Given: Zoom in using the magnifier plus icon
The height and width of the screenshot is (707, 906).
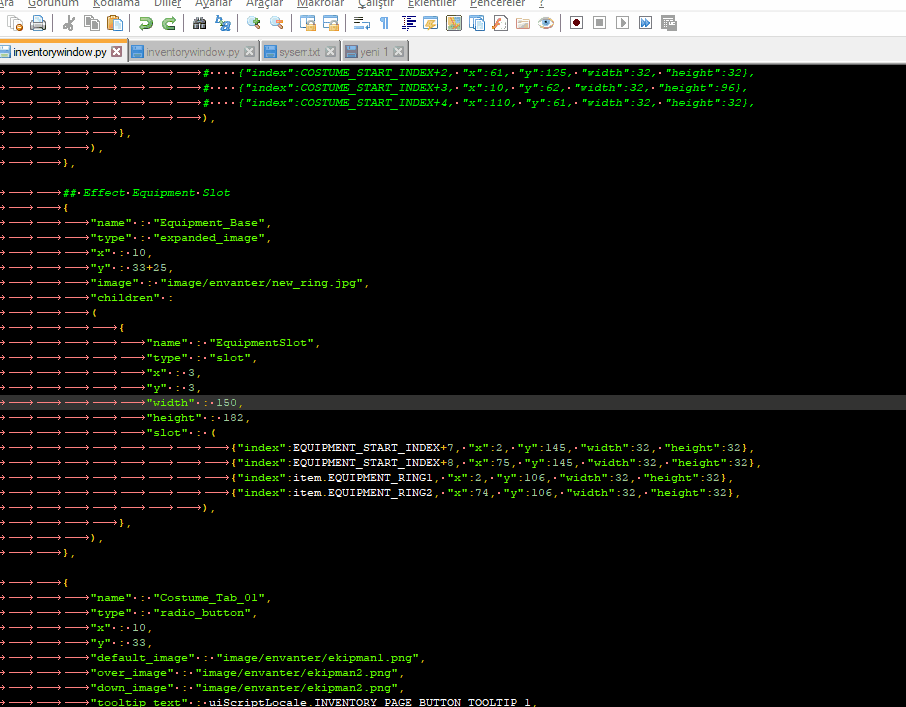Looking at the screenshot, I should 254,23.
